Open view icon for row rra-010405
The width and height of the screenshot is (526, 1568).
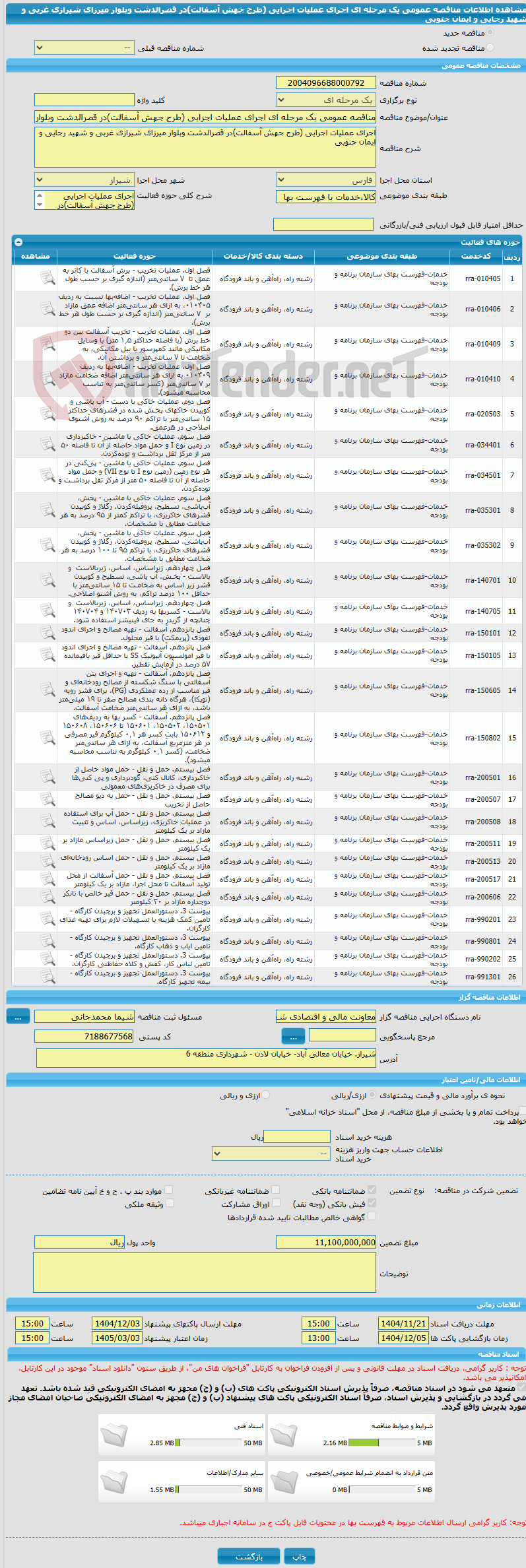pos(48,278)
